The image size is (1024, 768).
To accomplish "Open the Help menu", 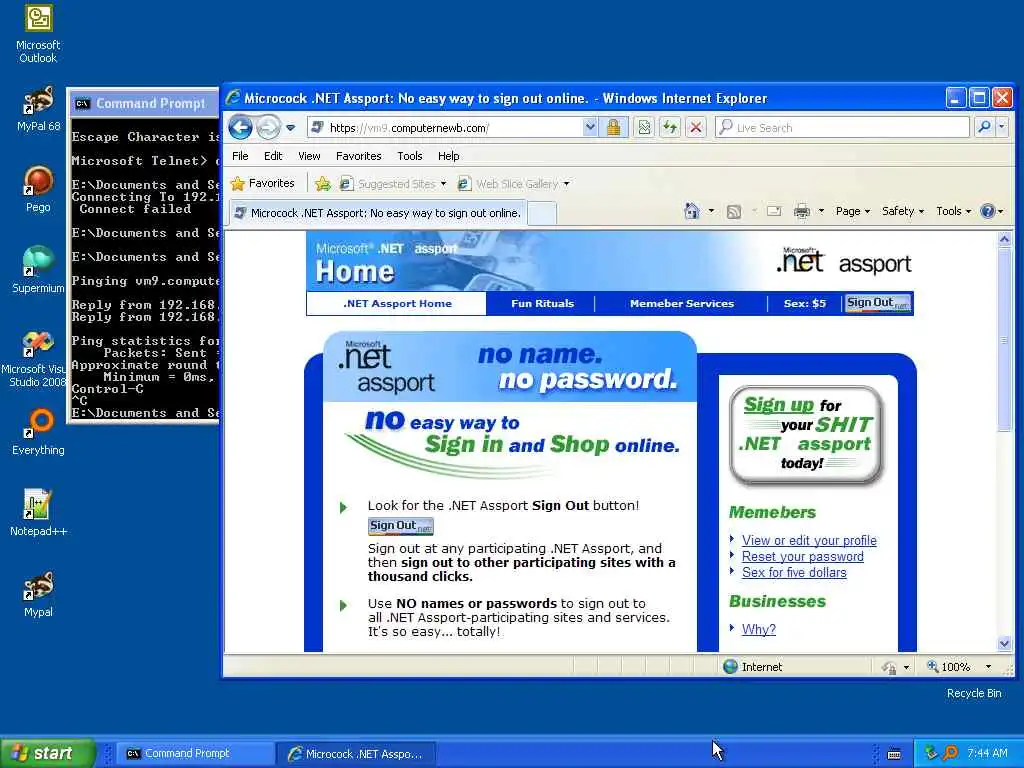I will [449, 156].
